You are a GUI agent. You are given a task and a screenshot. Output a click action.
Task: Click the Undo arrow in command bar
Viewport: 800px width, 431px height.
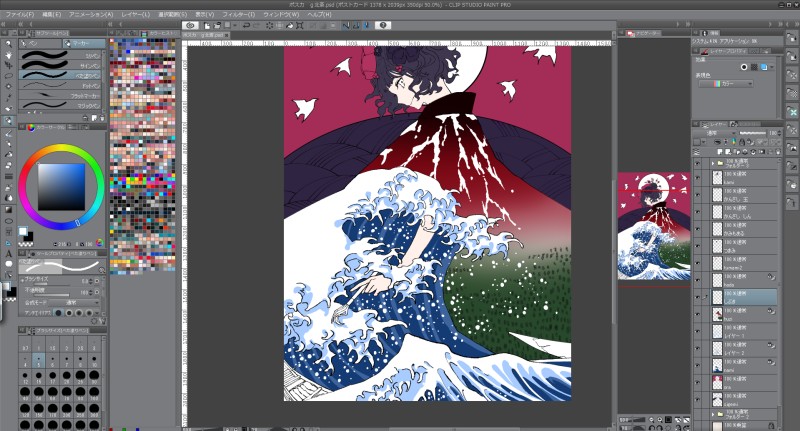point(246,25)
